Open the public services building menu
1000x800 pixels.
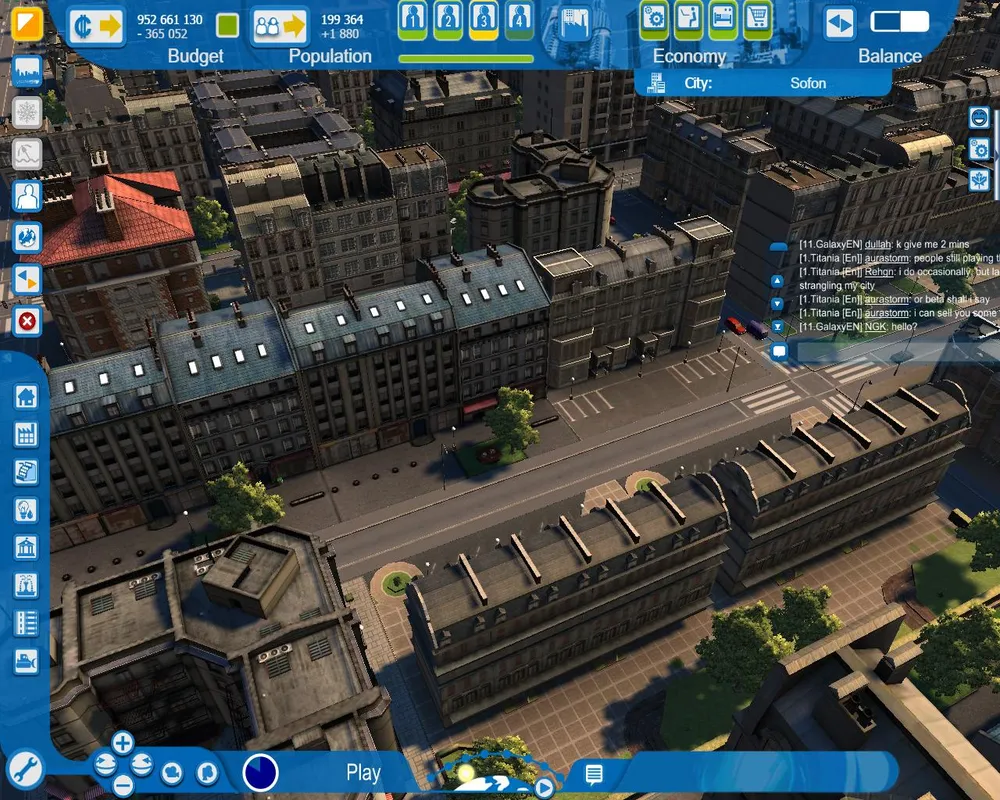(26, 547)
